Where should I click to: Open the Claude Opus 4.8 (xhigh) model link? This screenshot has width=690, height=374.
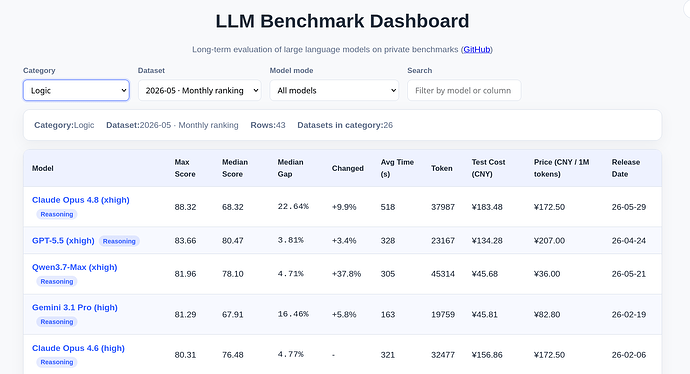click(x=81, y=200)
